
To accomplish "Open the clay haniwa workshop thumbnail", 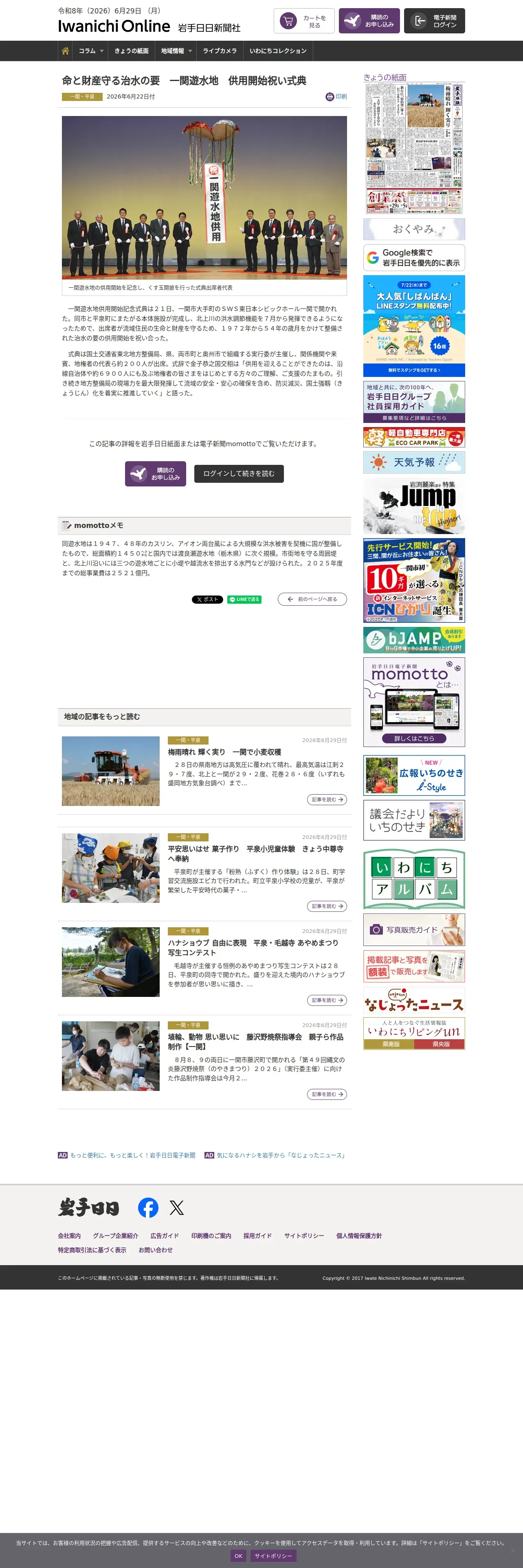I will pyautogui.click(x=111, y=1056).
